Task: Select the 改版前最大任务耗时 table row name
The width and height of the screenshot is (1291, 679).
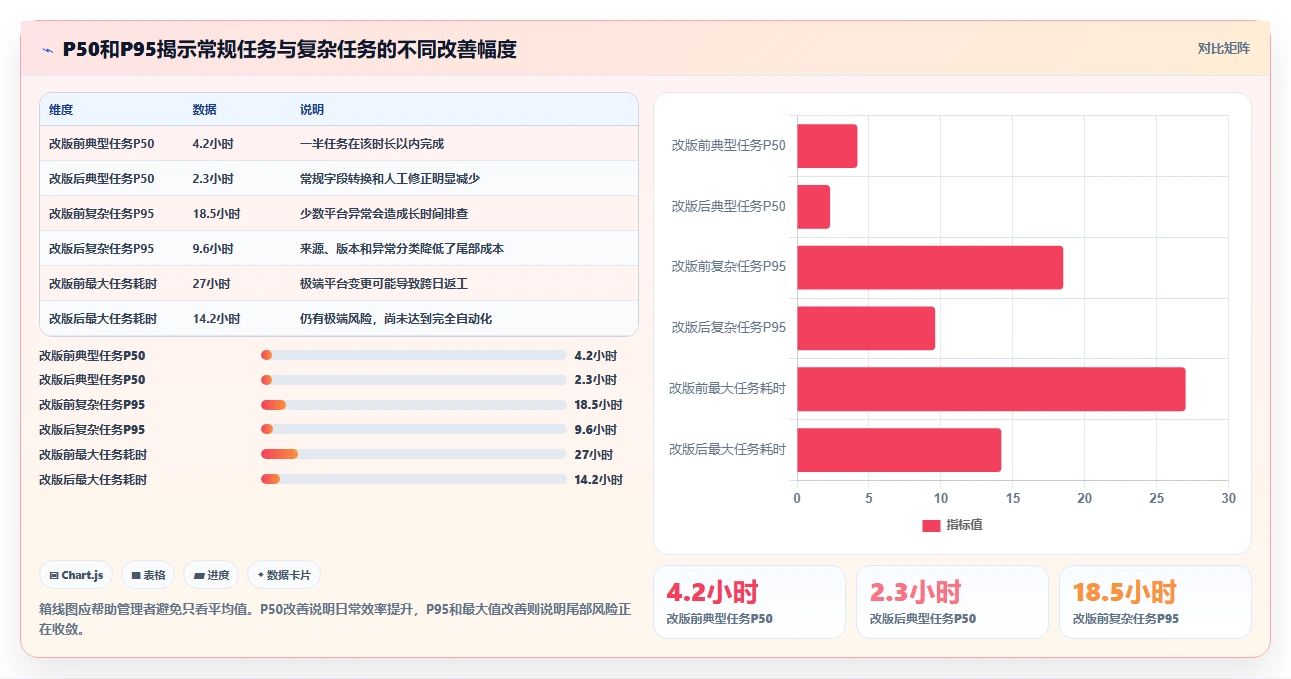Action: click(x=103, y=284)
